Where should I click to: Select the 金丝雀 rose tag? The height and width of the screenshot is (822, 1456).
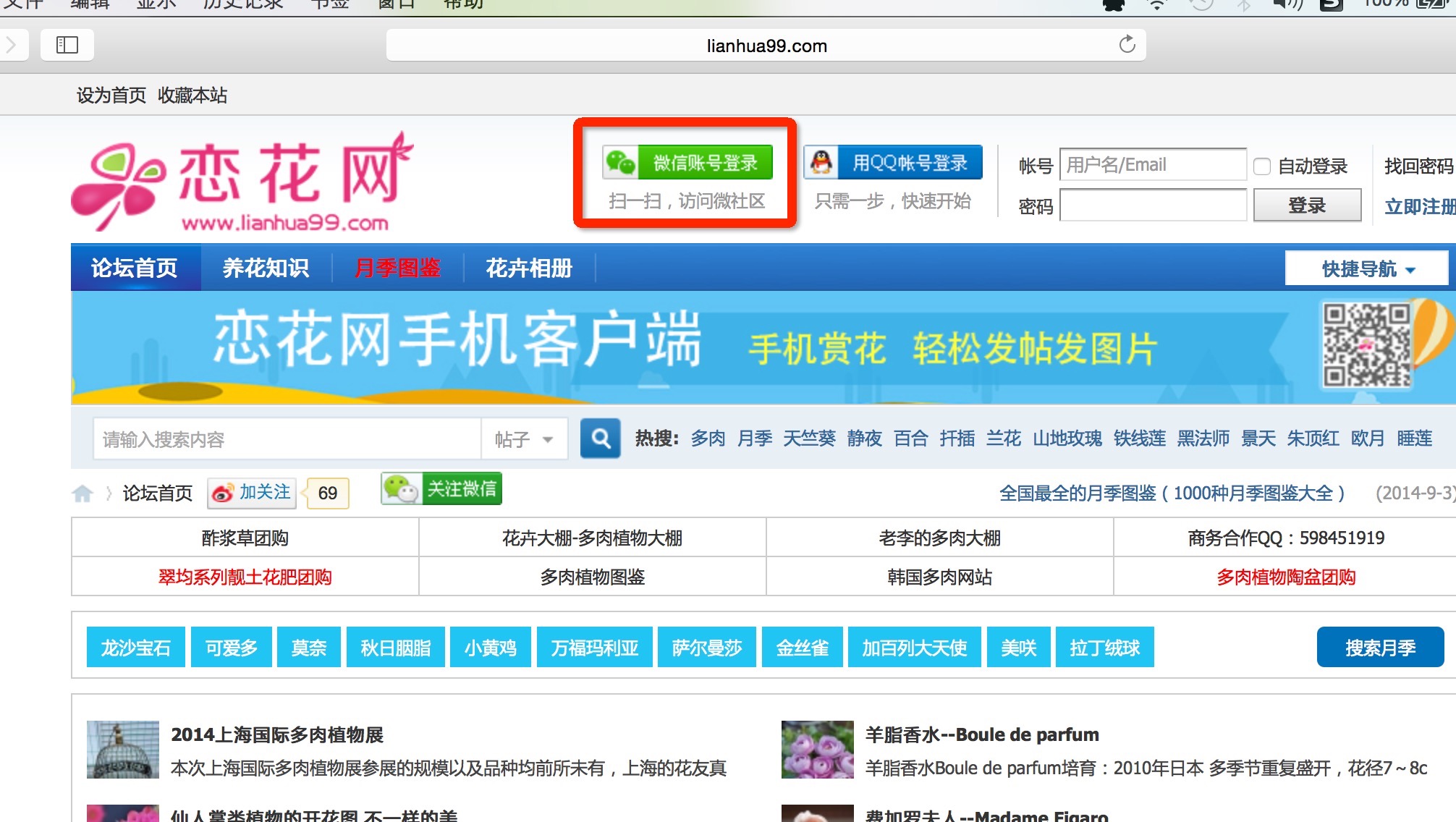pyautogui.click(x=803, y=647)
